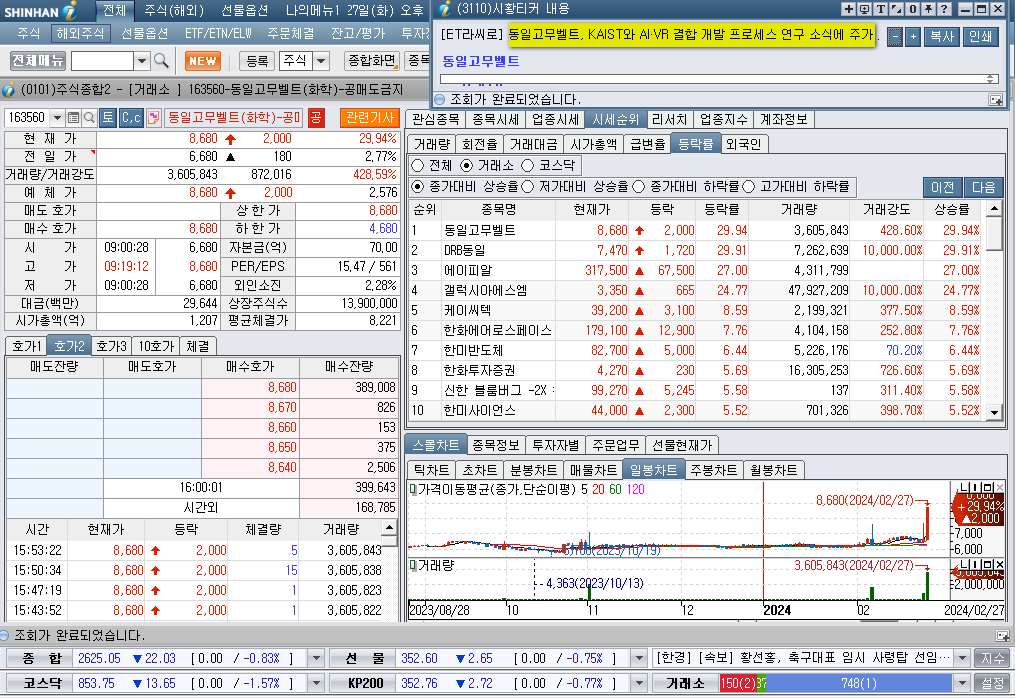This screenshot has width=1015, height=698.
Task: Switch to the 주봉차트 tab
Action: pyautogui.click(x=713, y=470)
